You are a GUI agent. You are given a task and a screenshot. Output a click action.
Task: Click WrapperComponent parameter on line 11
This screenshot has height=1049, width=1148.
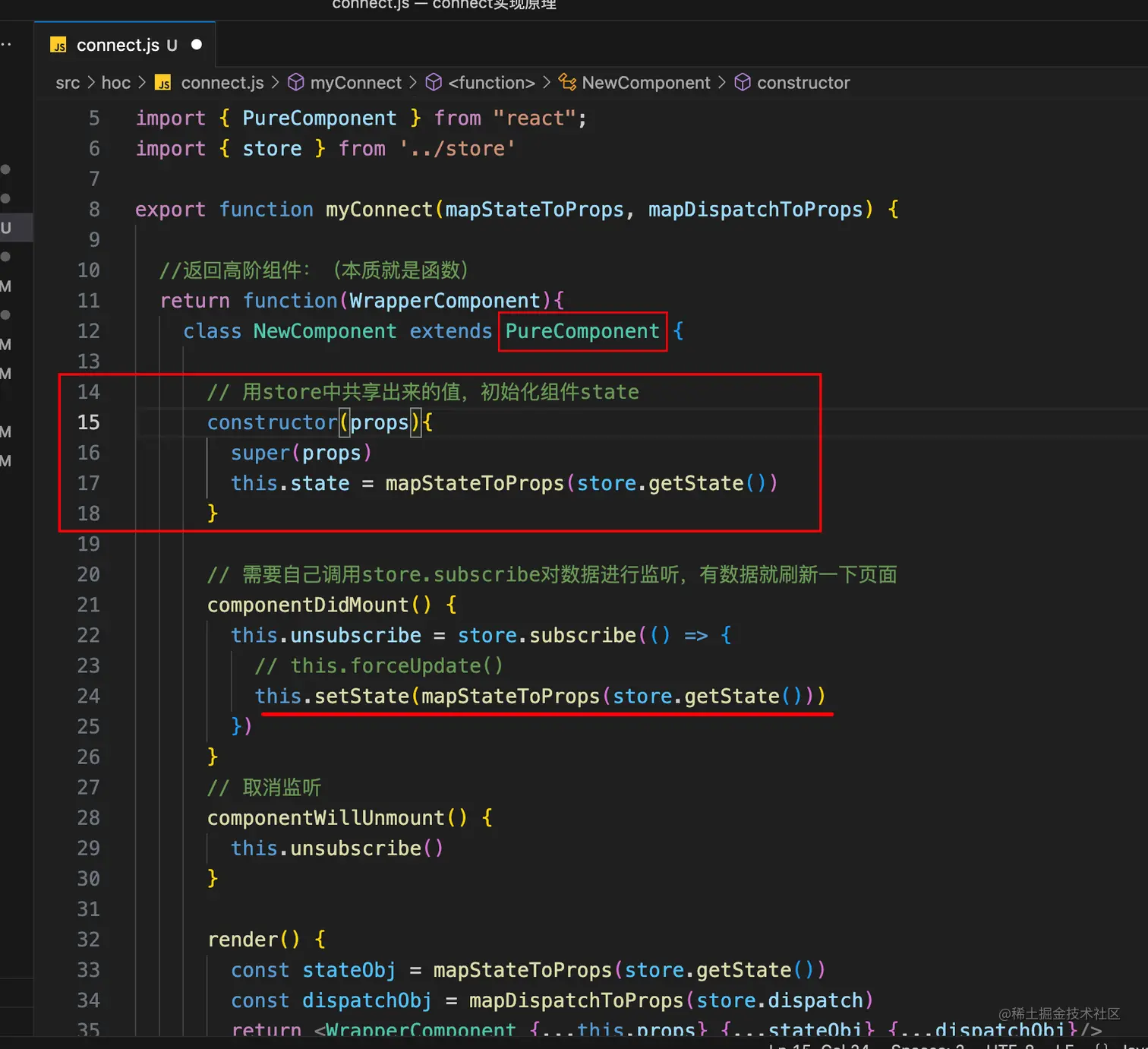click(x=445, y=301)
